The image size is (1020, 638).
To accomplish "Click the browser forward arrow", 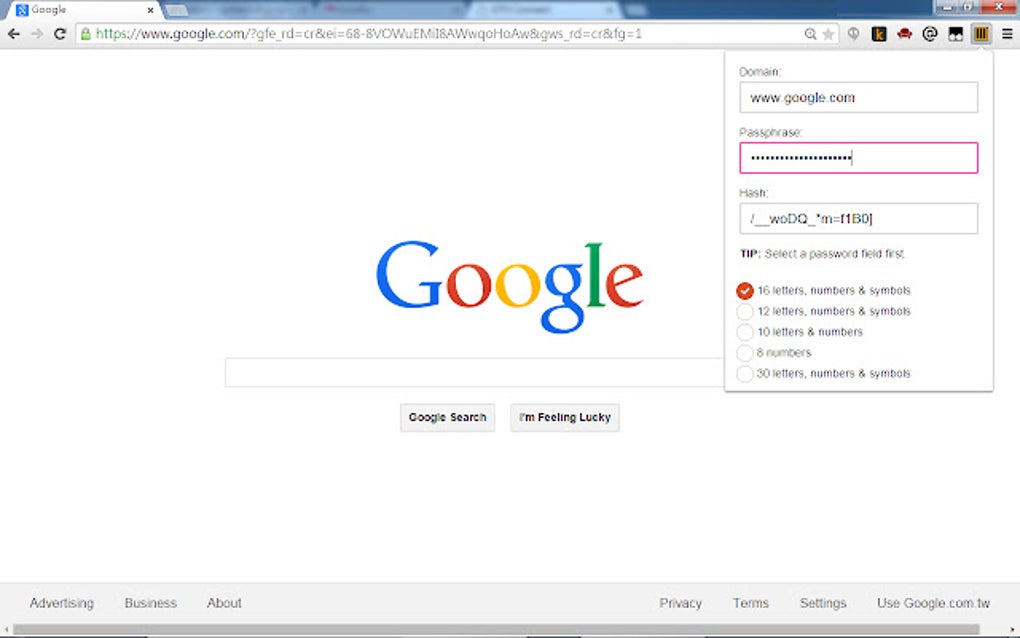I will (x=37, y=34).
